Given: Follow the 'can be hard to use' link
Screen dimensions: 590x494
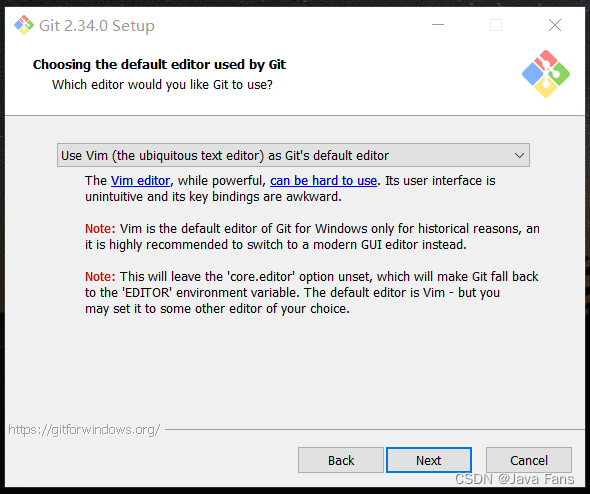Looking at the screenshot, I should pos(323,181).
